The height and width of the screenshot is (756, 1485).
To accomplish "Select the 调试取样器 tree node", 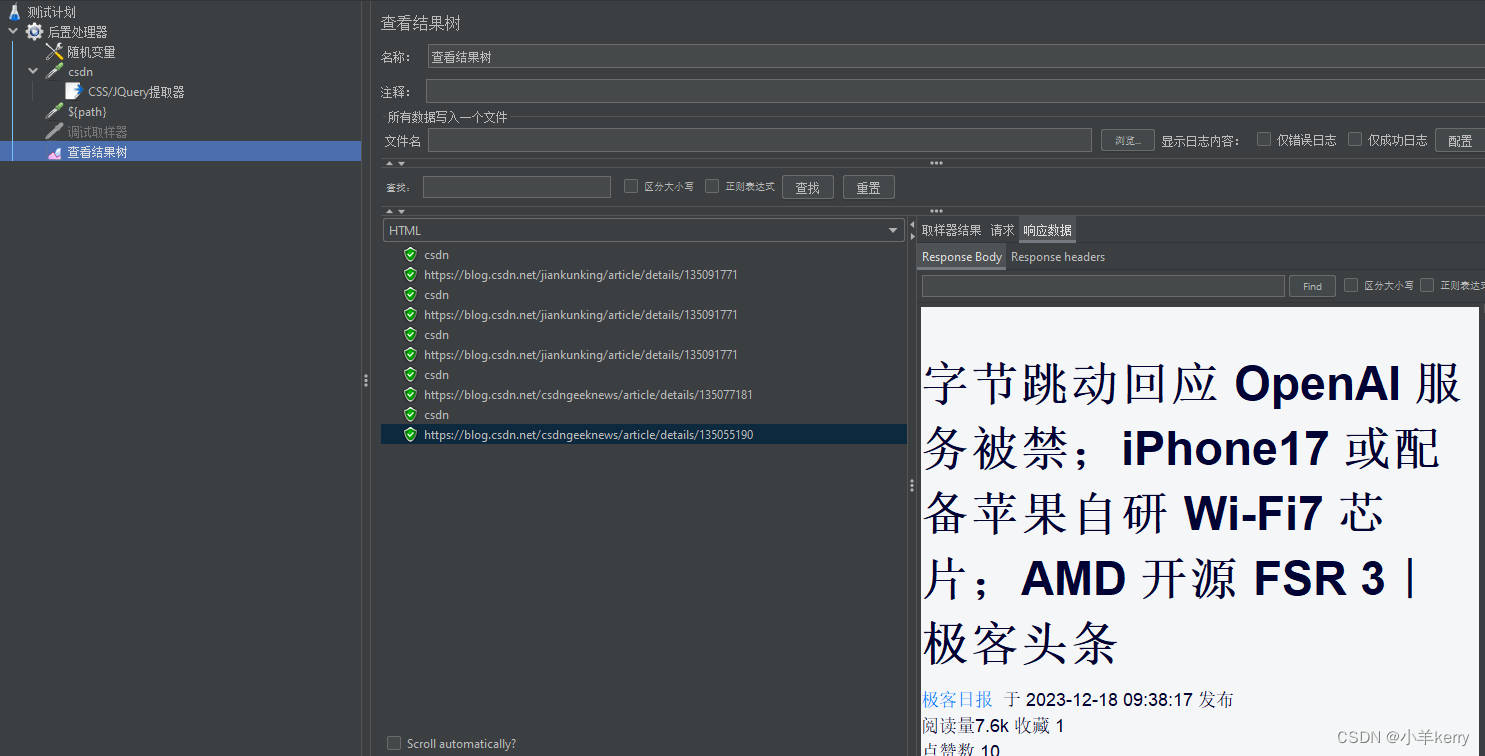I will tap(97, 132).
